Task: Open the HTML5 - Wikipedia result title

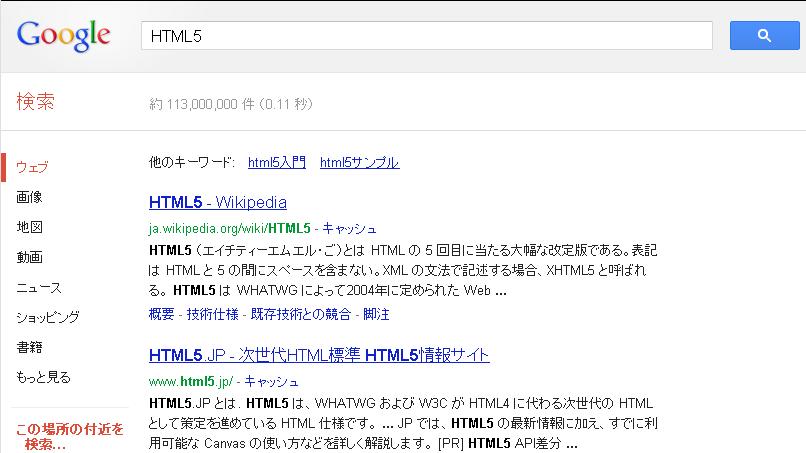Action: click(x=218, y=202)
